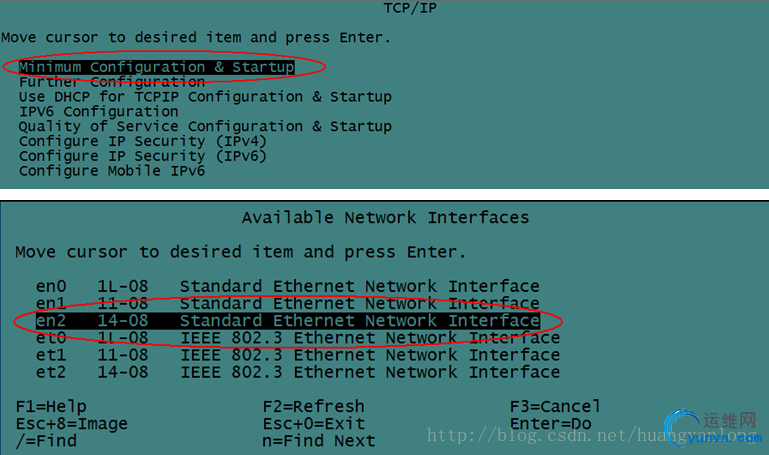Select Configure Mobile IPv6 entry

(111, 171)
